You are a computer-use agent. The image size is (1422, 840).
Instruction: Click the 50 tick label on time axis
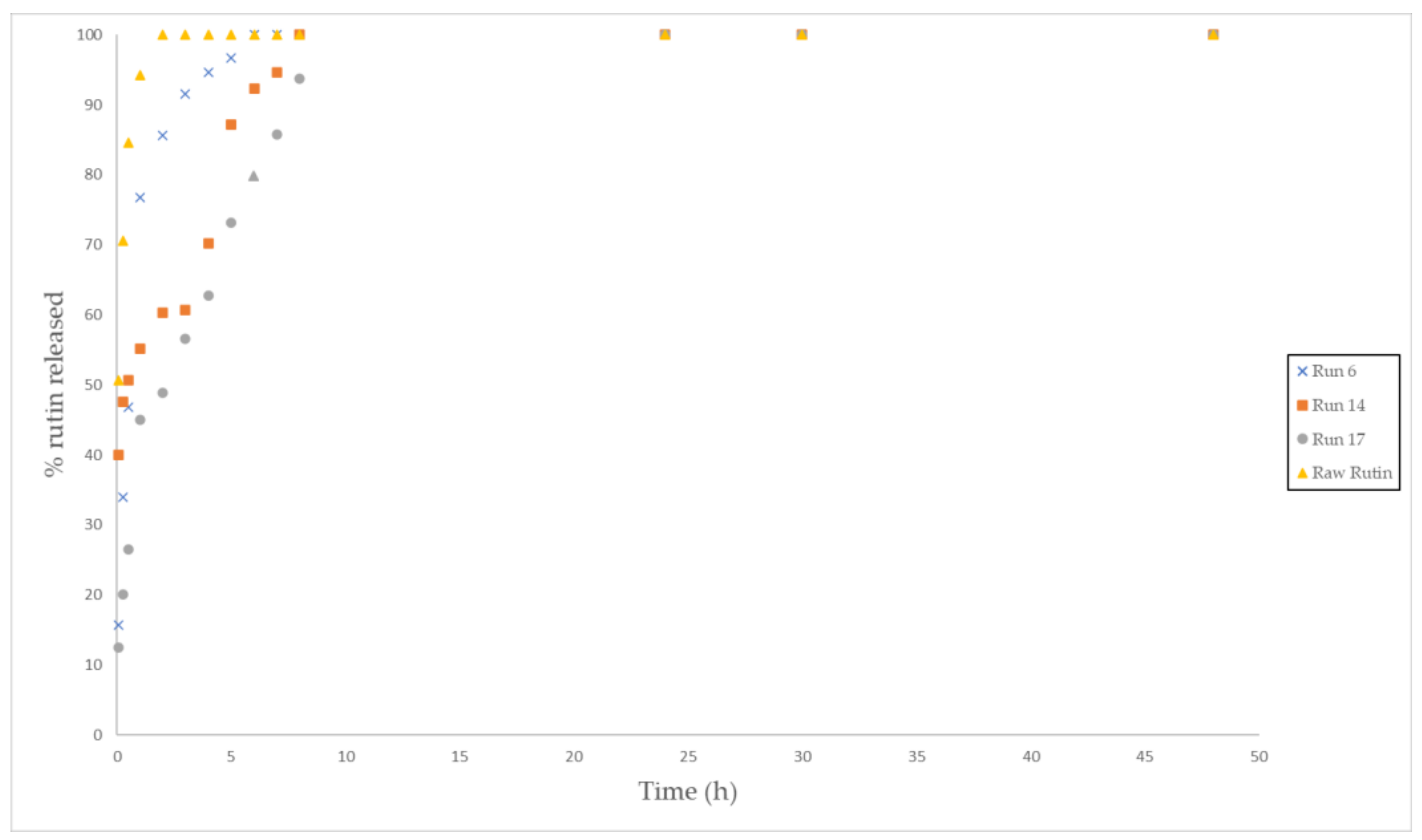1259,757
